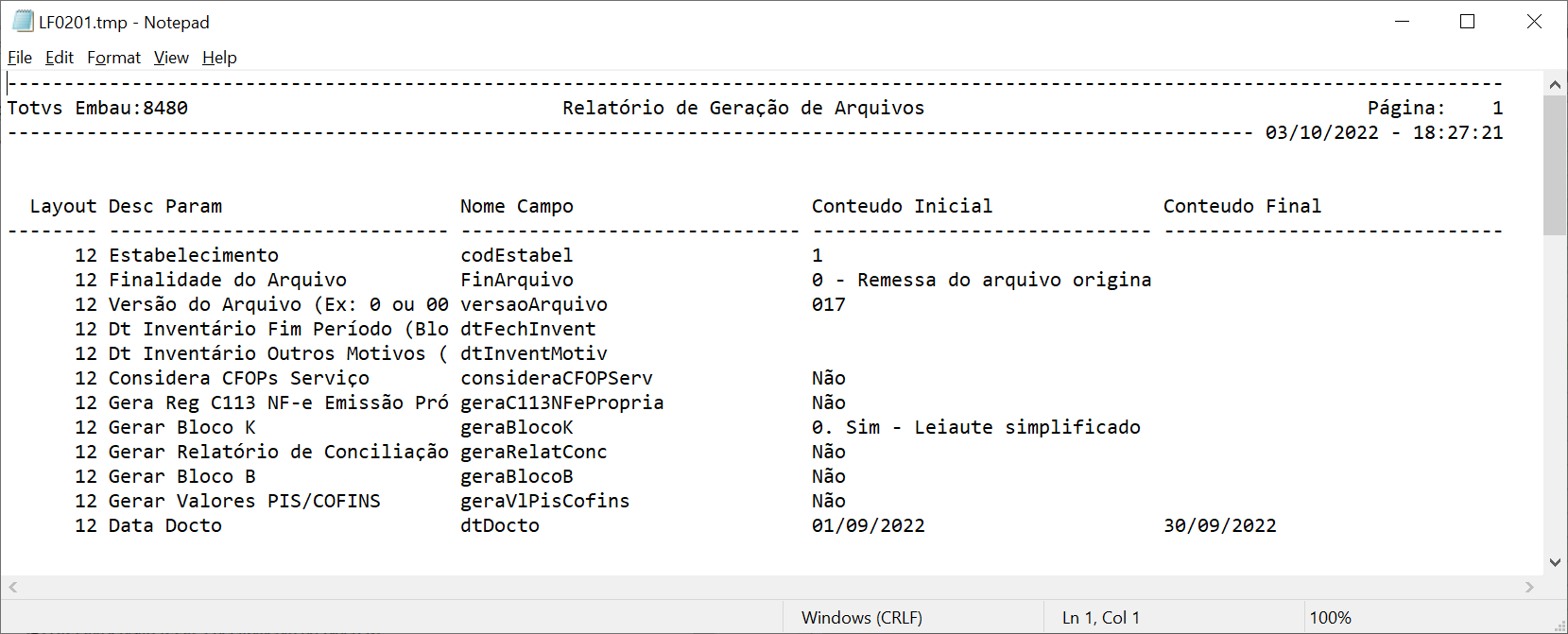Open the Format menu
The width and height of the screenshot is (1568, 634).
click(113, 58)
